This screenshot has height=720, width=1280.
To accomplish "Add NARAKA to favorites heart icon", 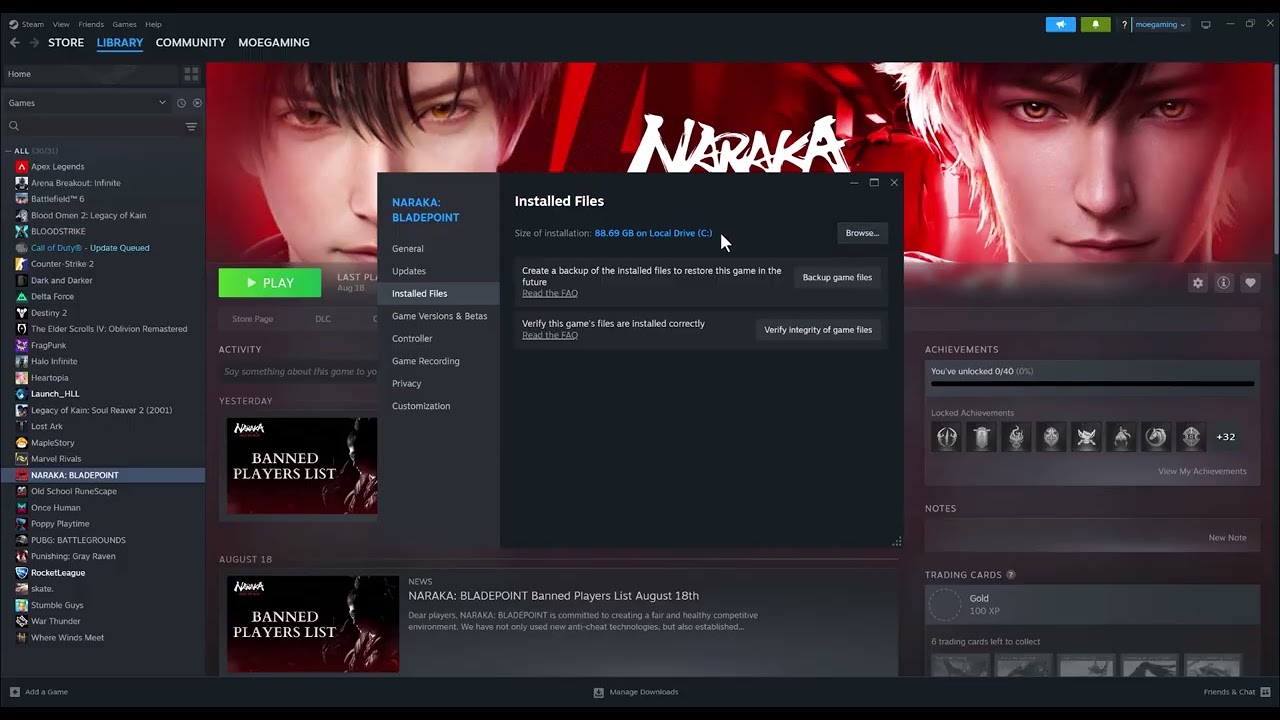I will tap(1250, 283).
